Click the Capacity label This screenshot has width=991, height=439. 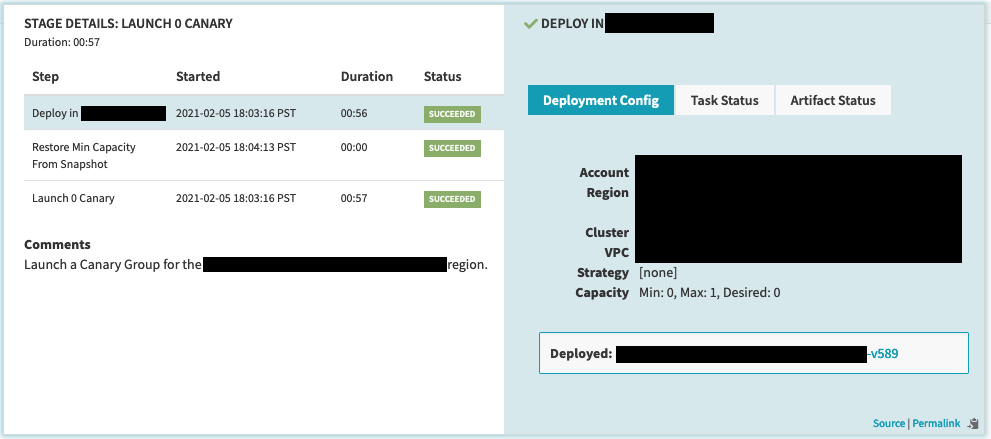click(602, 292)
